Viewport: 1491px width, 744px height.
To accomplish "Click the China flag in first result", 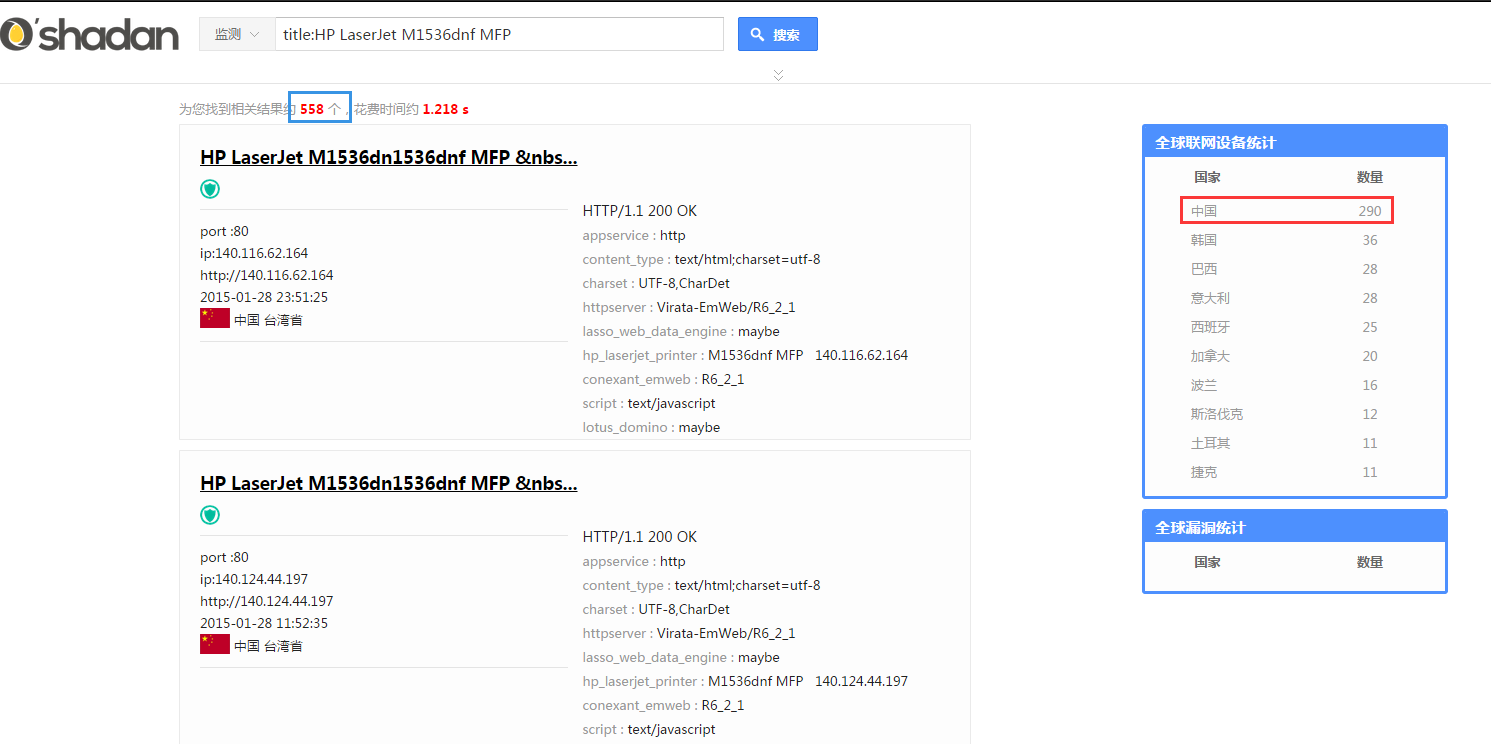I will pyautogui.click(x=215, y=318).
